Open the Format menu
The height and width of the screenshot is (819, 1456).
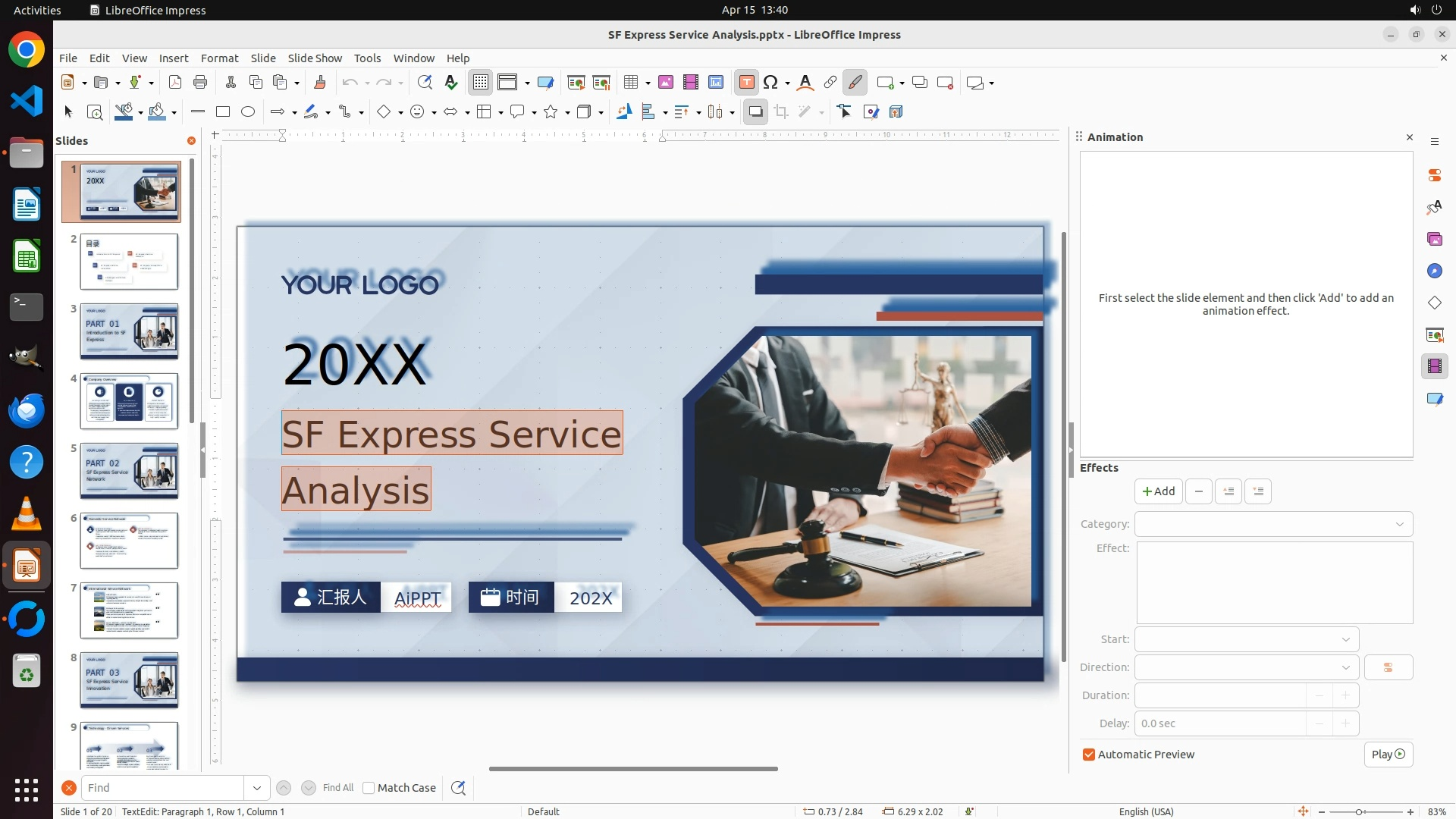coord(219,58)
